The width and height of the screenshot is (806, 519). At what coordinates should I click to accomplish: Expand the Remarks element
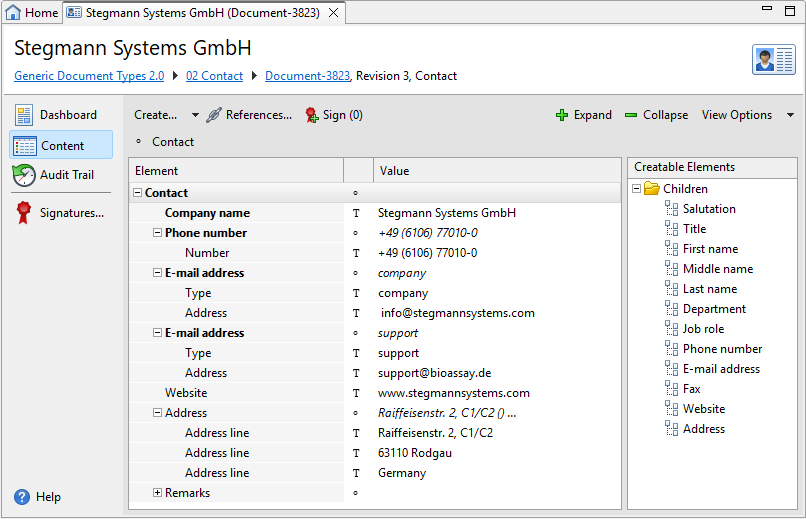(x=157, y=493)
